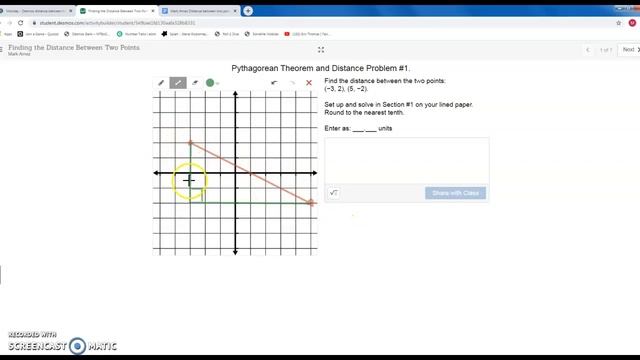Click the Next screen button
640x360 pixels.
click(630, 49)
